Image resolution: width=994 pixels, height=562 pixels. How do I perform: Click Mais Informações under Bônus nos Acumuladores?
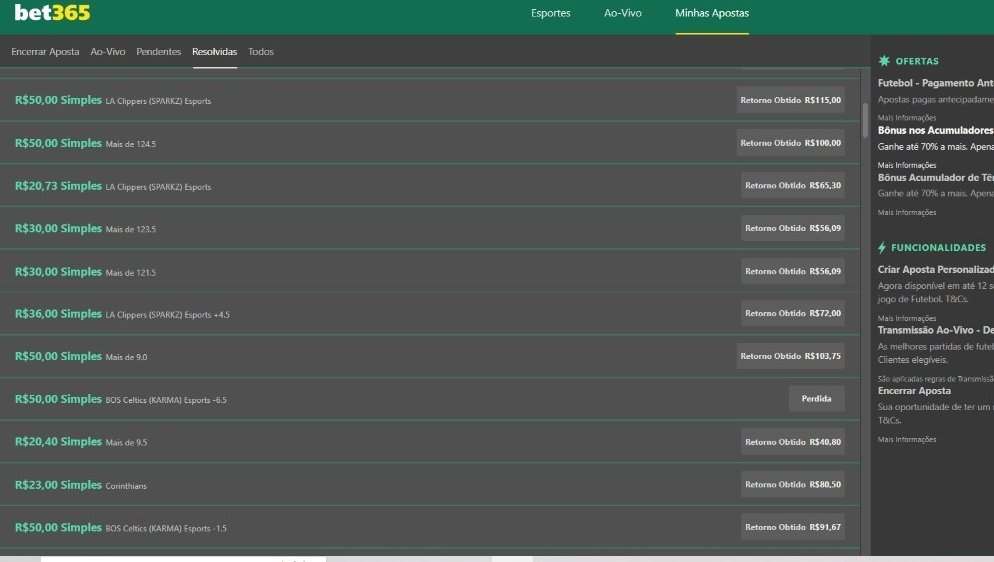[x=907, y=165]
